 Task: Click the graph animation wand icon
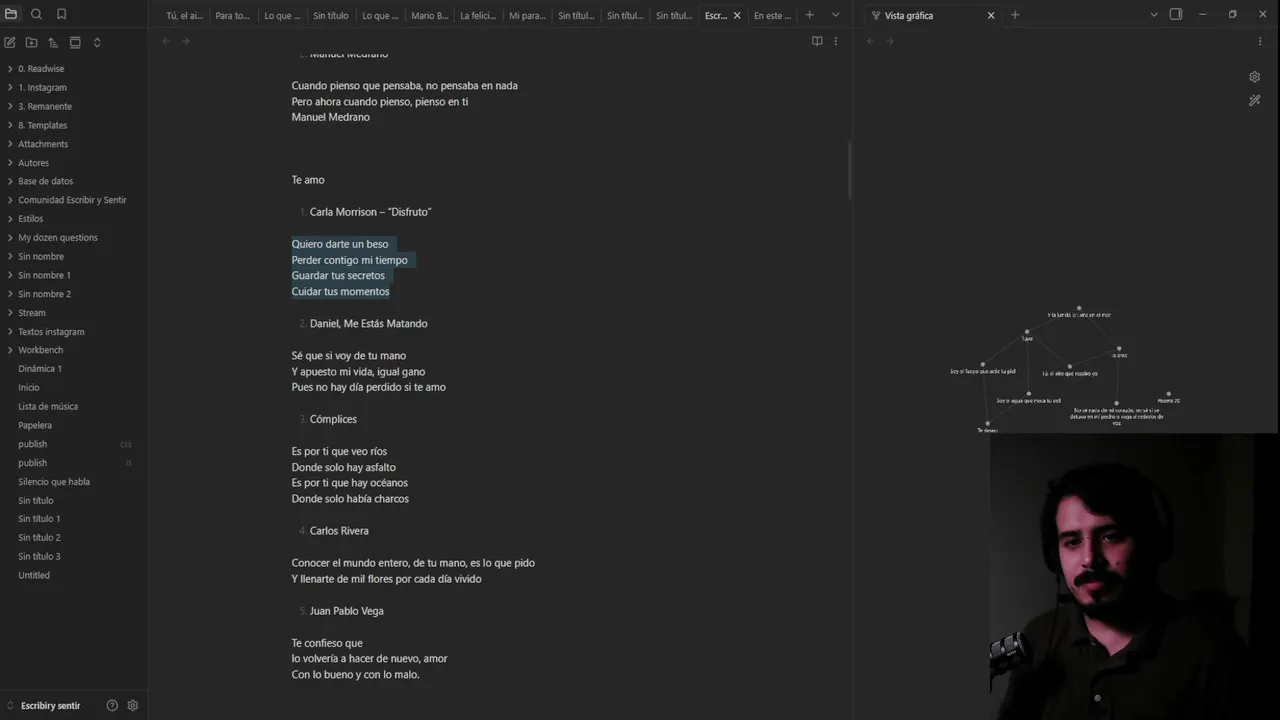[1254, 101]
